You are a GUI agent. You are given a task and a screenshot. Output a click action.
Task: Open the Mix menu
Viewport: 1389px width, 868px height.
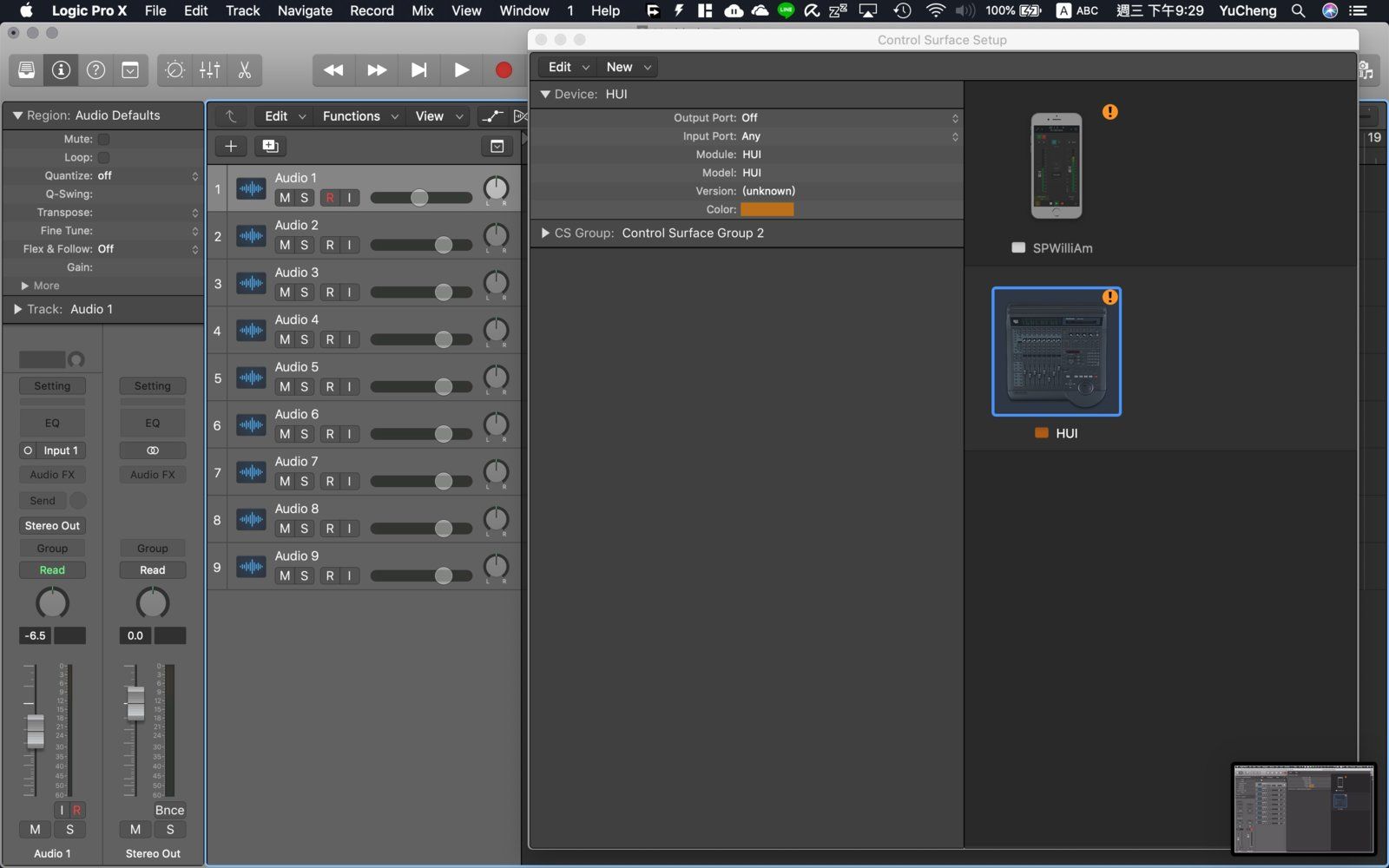(x=423, y=10)
